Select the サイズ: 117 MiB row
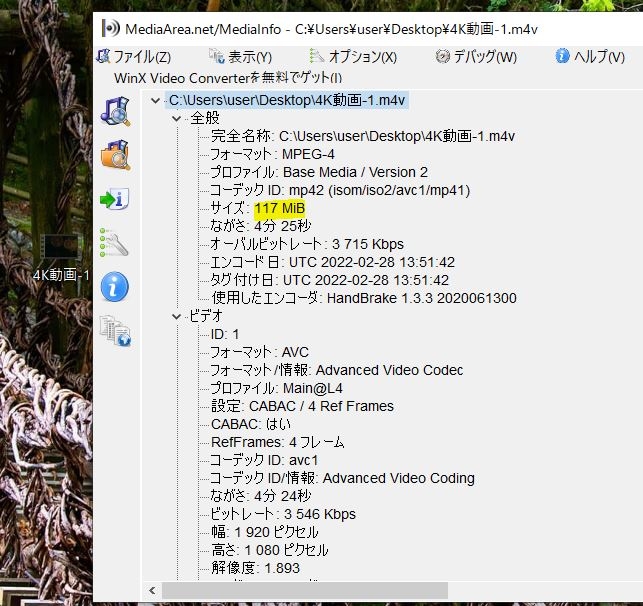 [258, 208]
